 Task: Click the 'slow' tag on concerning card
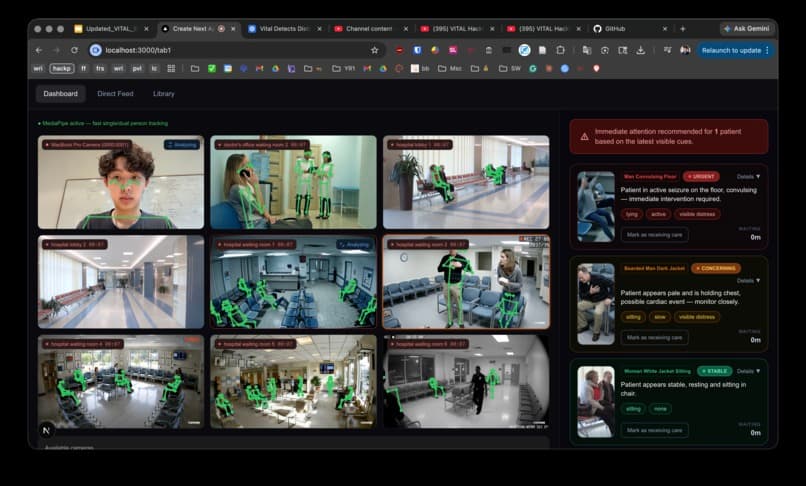click(x=660, y=317)
